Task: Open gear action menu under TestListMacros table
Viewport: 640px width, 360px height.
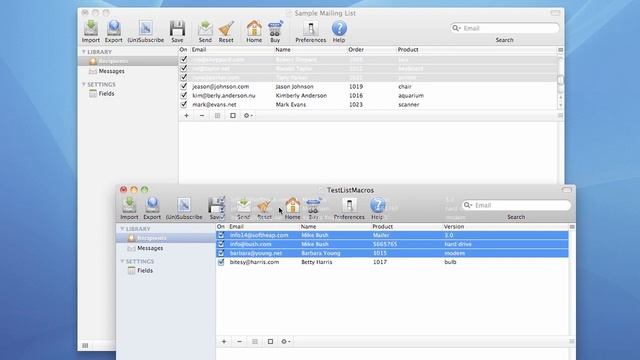Action: coord(286,341)
